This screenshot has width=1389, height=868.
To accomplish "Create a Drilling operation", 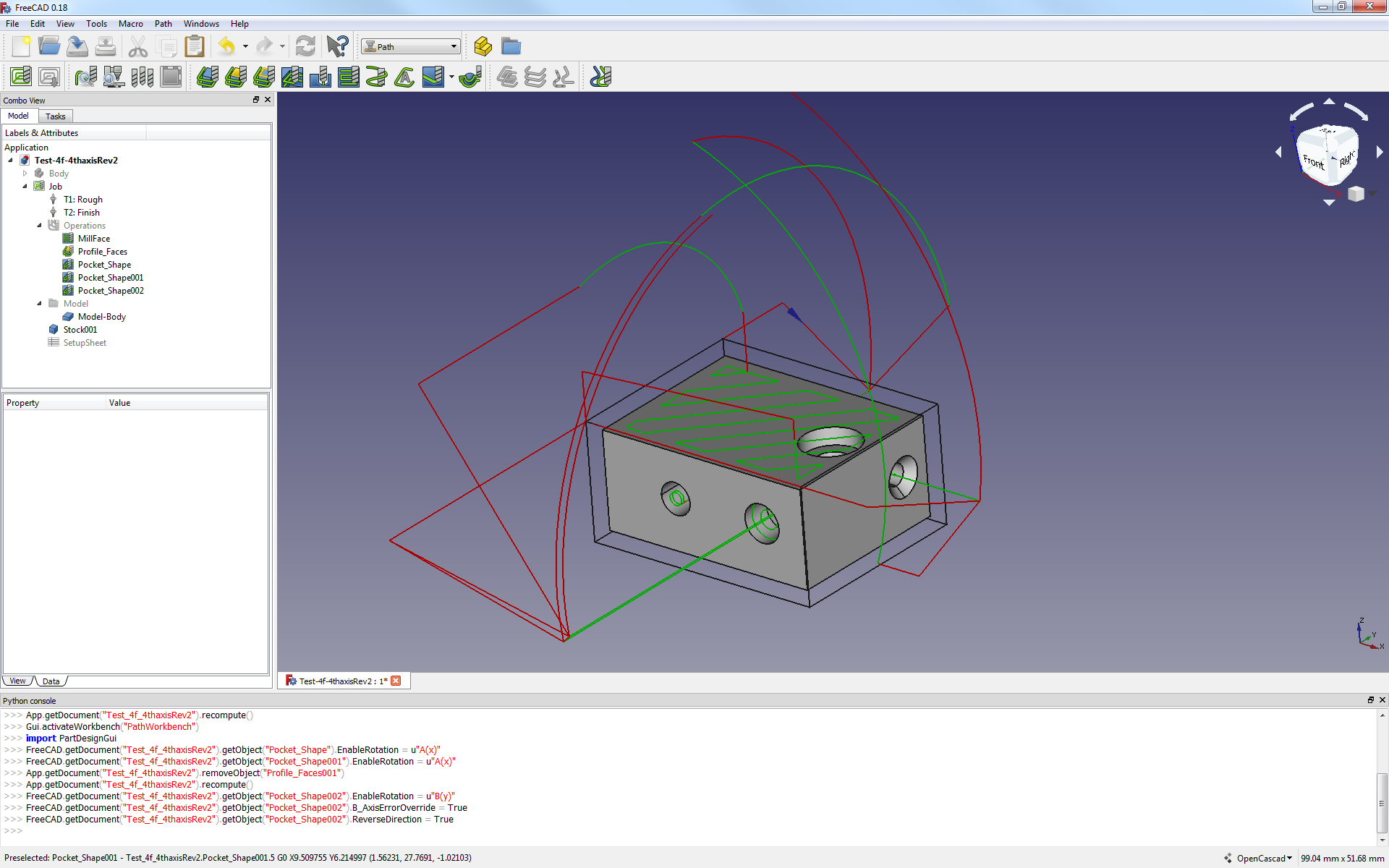I will (x=320, y=77).
